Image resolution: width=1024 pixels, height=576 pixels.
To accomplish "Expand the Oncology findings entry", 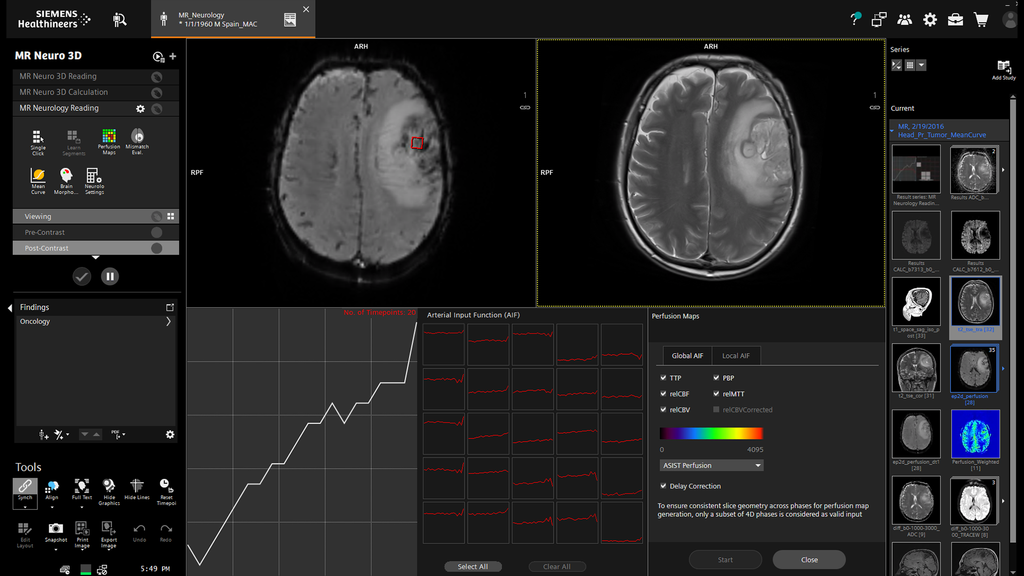I will pyautogui.click(x=168, y=322).
